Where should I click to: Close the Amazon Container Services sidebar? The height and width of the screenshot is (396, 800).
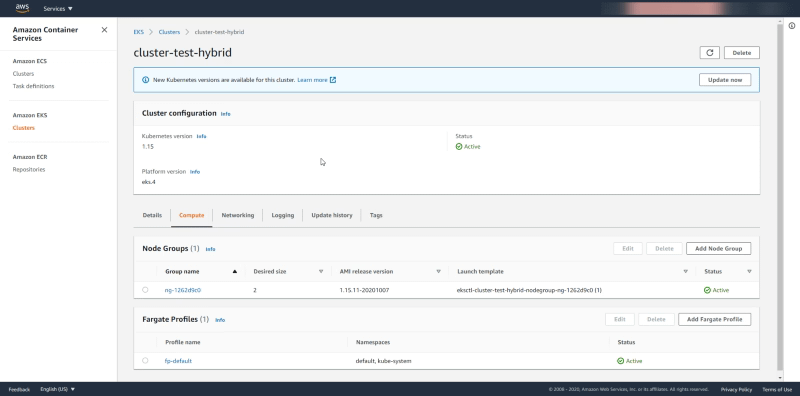104,30
